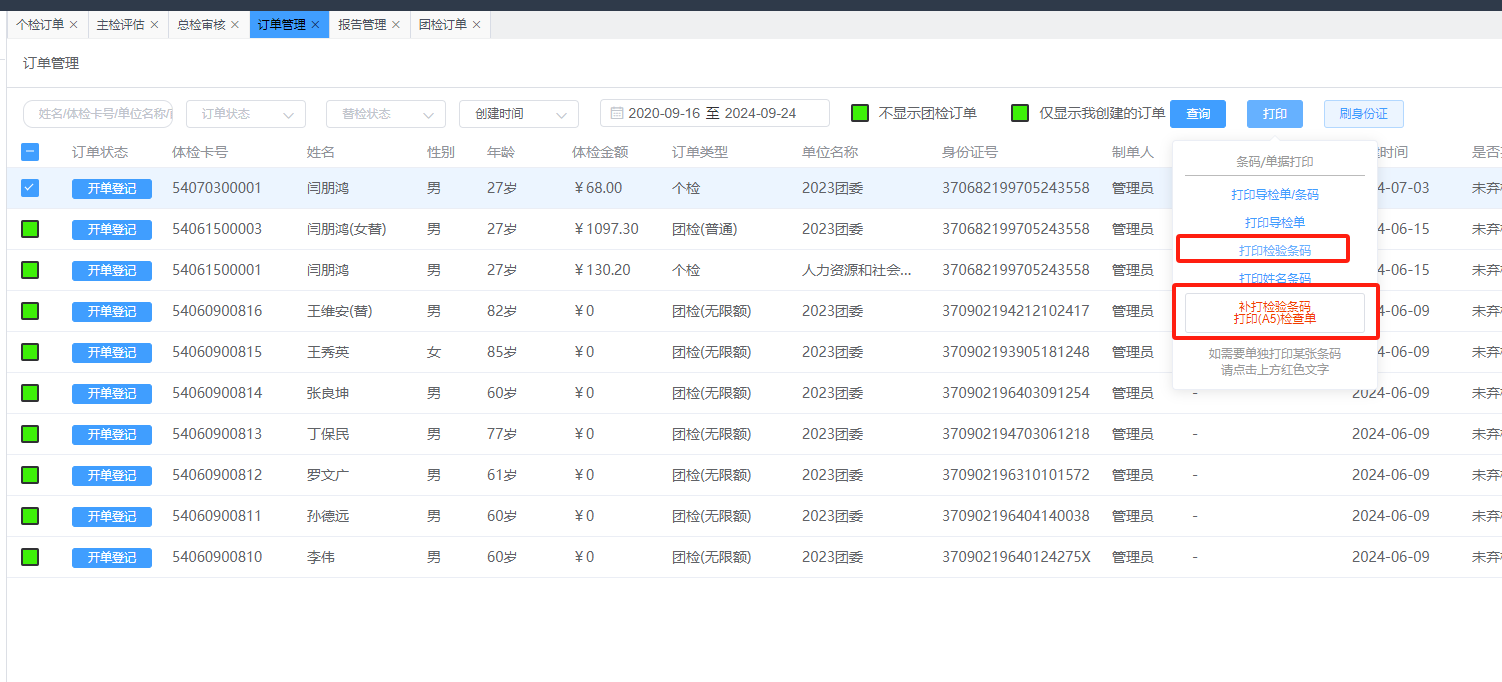Open the 团检订单 tab
This screenshot has height=682, width=1502.
tap(443, 25)
